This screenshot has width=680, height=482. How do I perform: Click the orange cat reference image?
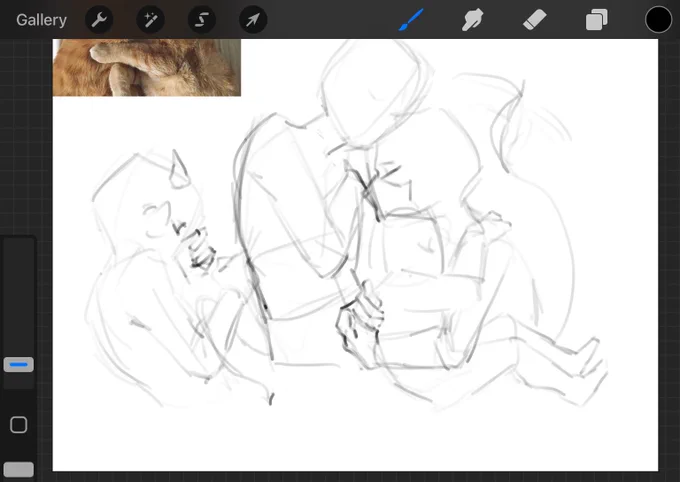pos(147,68)
